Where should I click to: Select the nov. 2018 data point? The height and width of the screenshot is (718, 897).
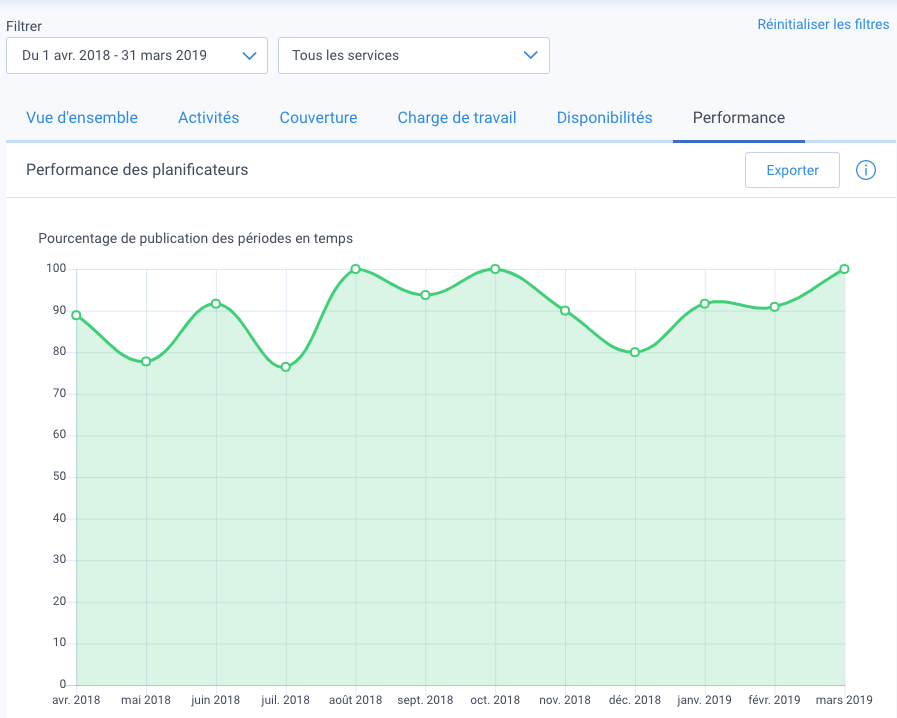565,311
